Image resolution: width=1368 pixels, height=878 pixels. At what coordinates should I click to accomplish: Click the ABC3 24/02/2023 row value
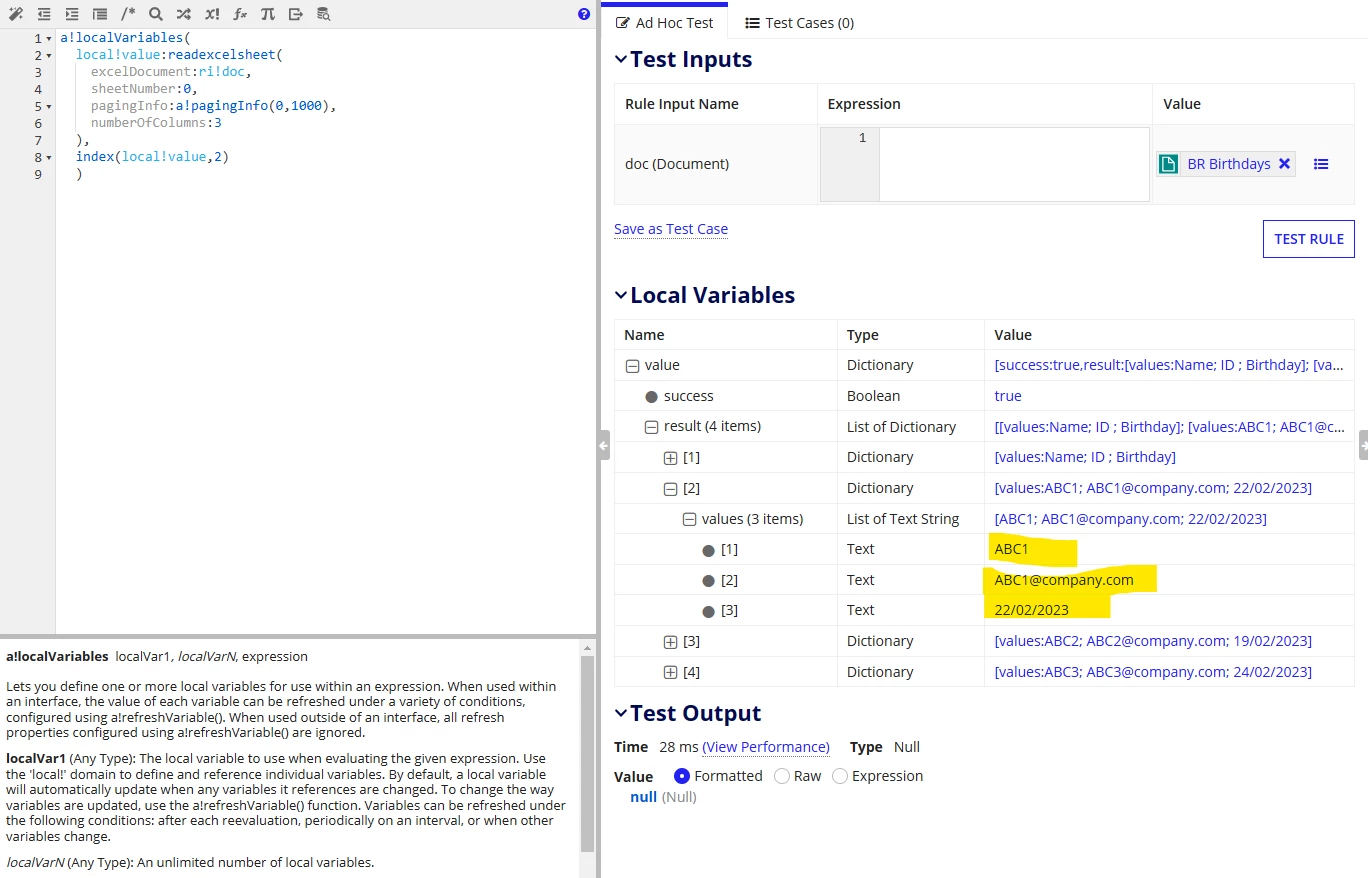1153,672
